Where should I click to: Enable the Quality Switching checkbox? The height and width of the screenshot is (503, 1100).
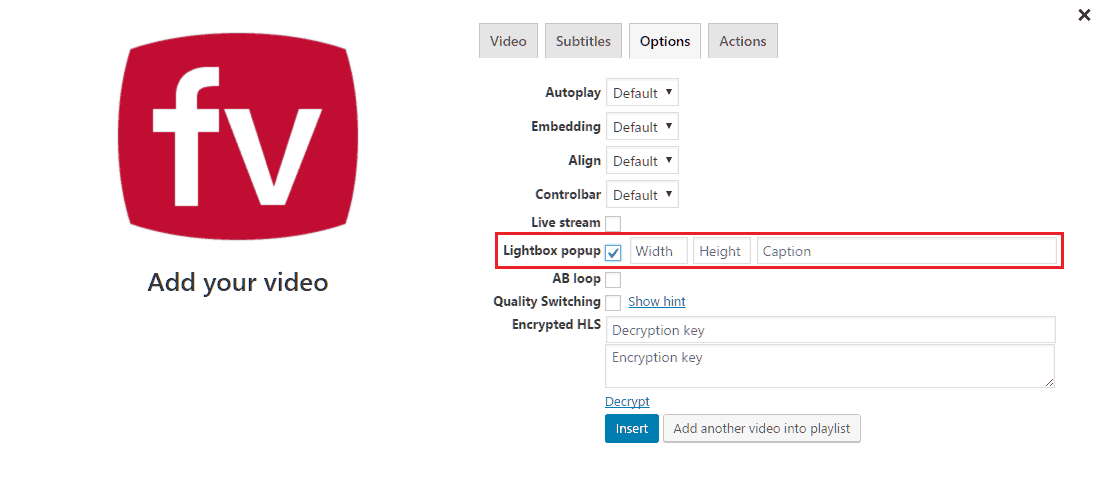[613, 302]
